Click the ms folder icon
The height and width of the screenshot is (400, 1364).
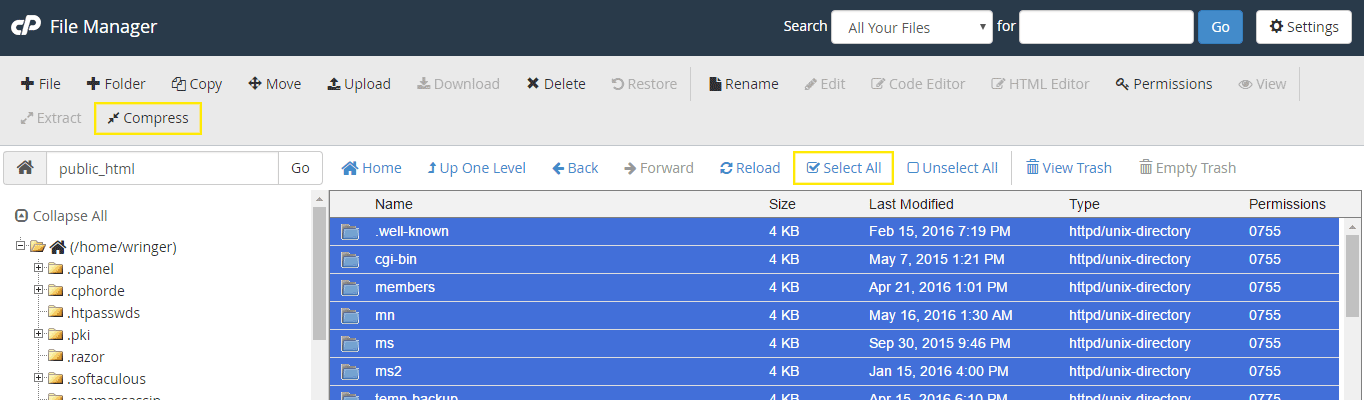(x=350, y=343)
